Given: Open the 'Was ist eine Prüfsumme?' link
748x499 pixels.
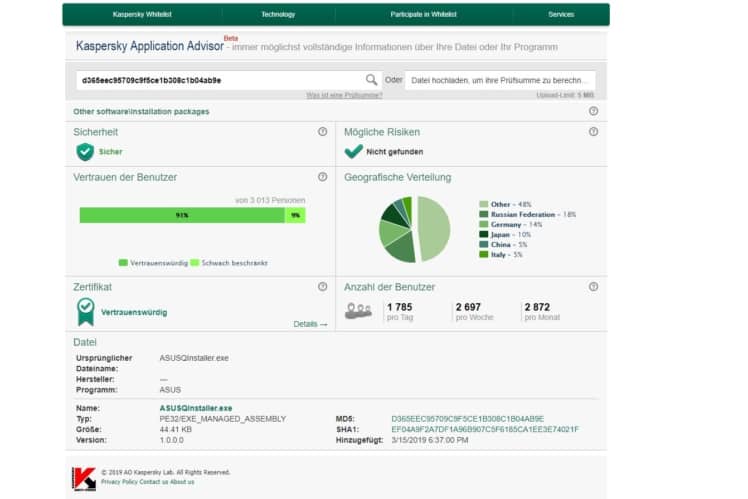Looking at the screenshot, I should 344,95.
